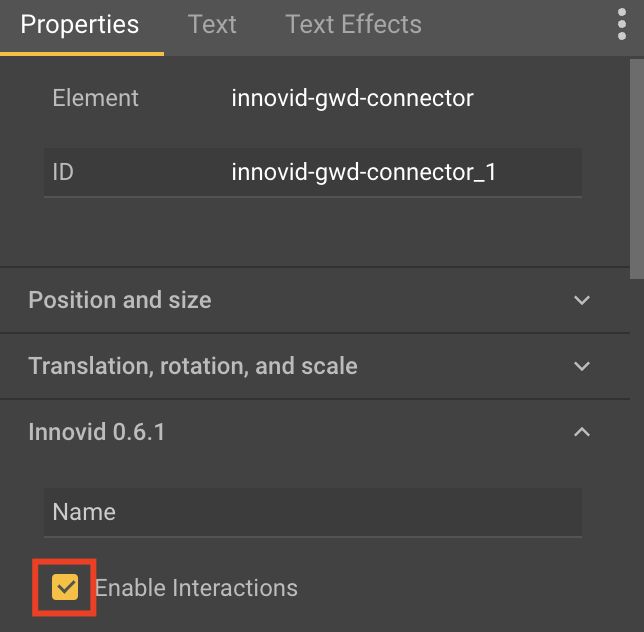Viewport: 644px width, 632px height.
Task: Open the Text Effects tab
Action: pyautogui.click(x=353, y=25)
